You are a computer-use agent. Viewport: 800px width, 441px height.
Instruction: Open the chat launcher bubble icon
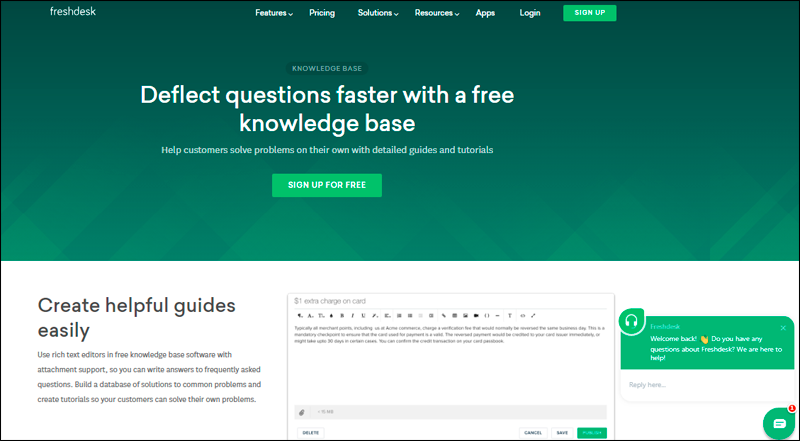780,424
